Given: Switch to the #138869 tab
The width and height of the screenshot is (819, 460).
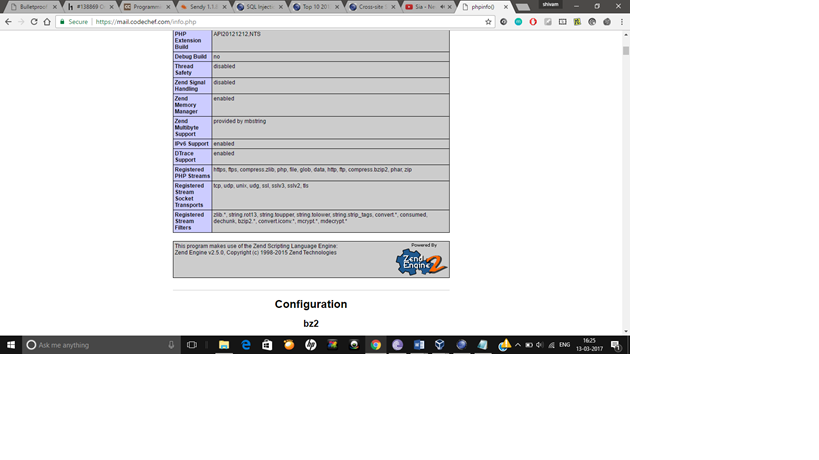Looking at the screenshot, I should pyautogui.click(x=90, y=7).
